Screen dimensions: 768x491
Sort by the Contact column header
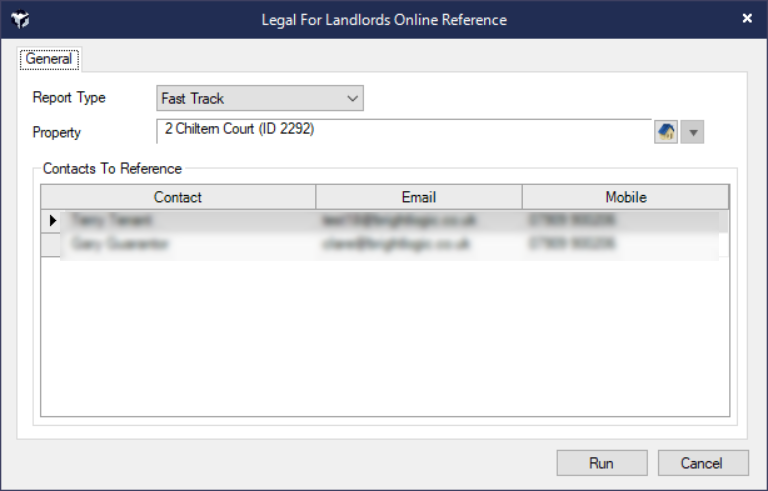point(178,197)
